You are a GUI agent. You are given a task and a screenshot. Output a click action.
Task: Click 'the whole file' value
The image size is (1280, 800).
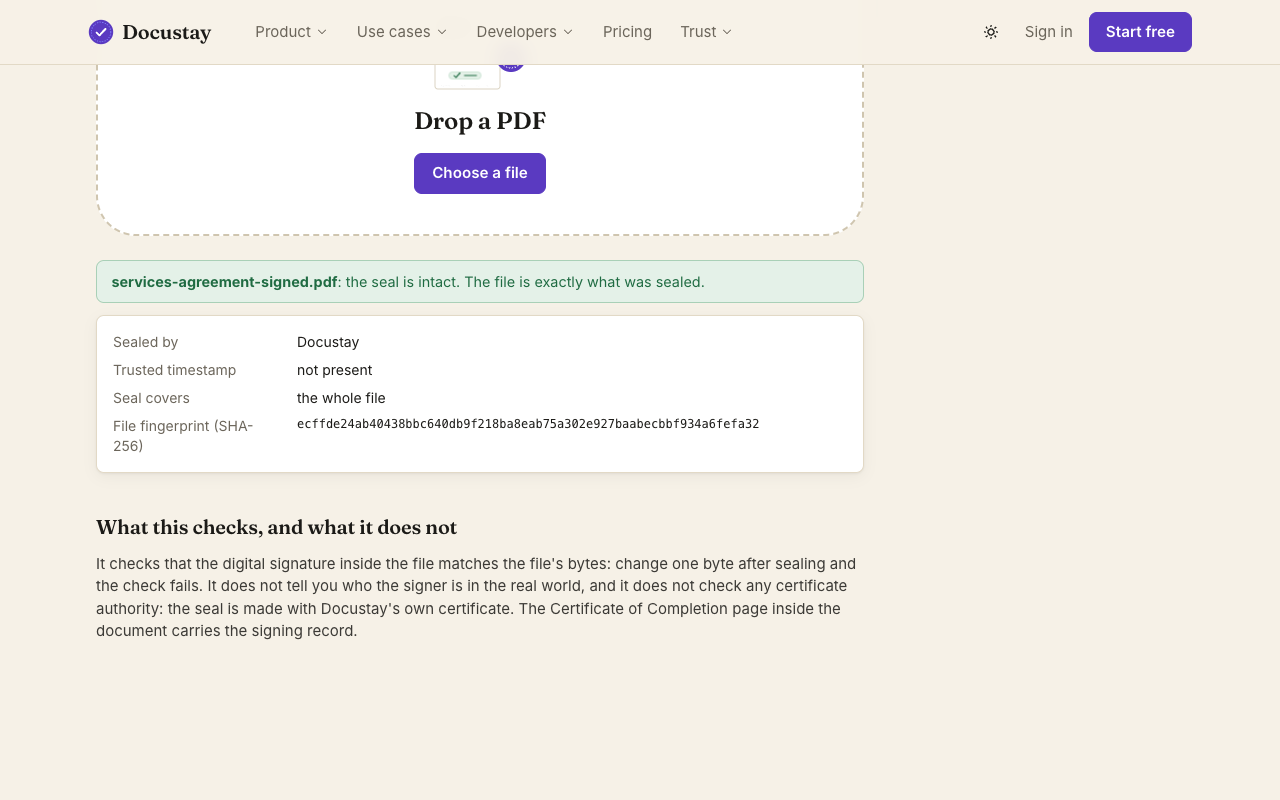point(341,398)
